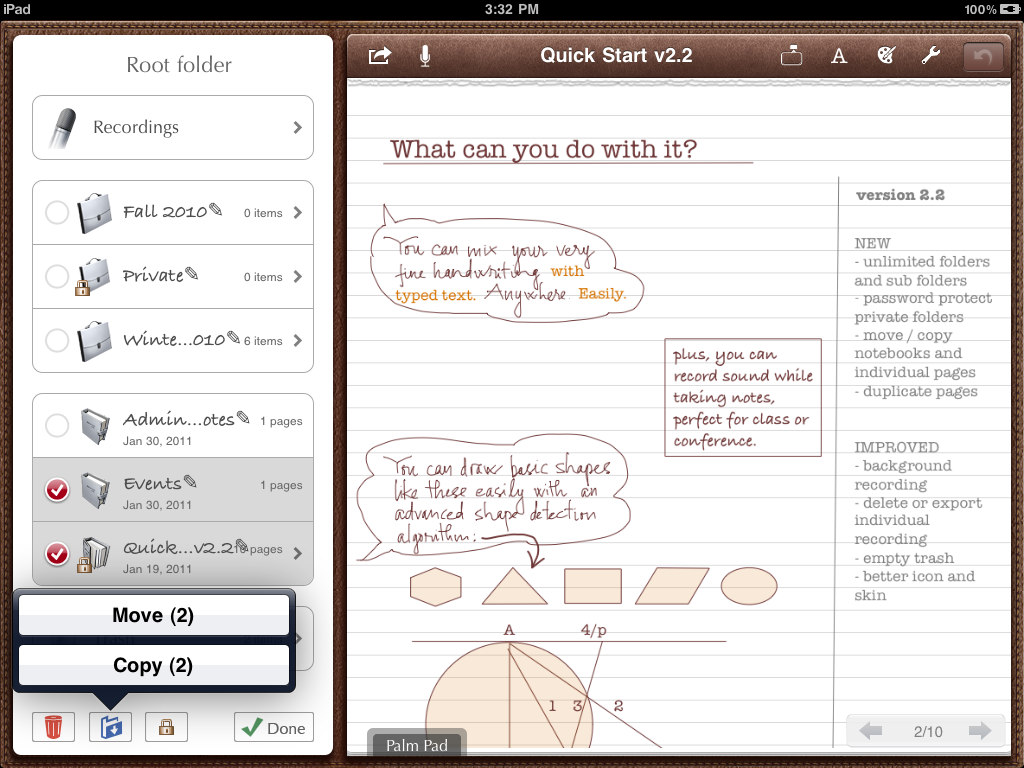
Task: Expand the Recordings row chevron
Action: tap(298, 127)
